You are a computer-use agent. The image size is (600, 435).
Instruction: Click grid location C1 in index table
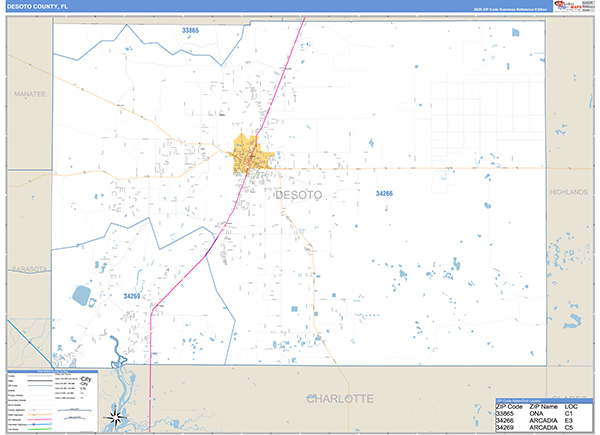click(x=569, y=414)
